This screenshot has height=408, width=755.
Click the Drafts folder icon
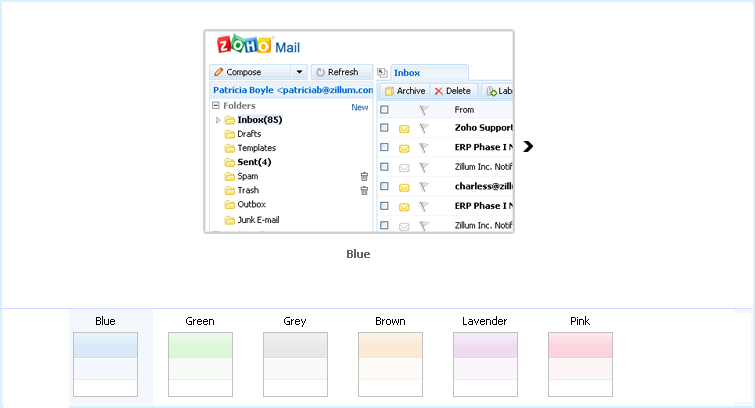click(230, 134)
